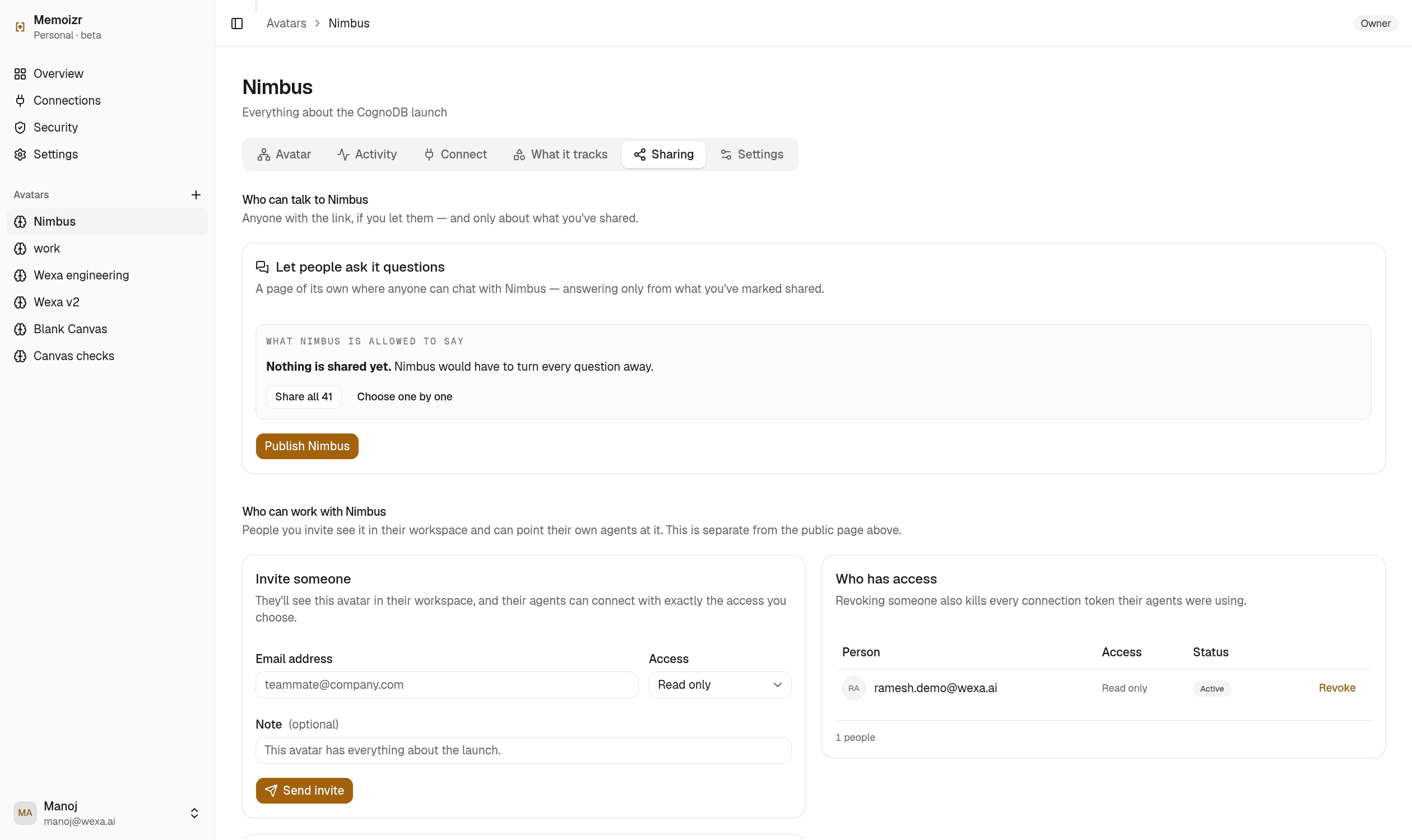Click the brain icon beside work
1412x840 pixels.
[20, 249]
